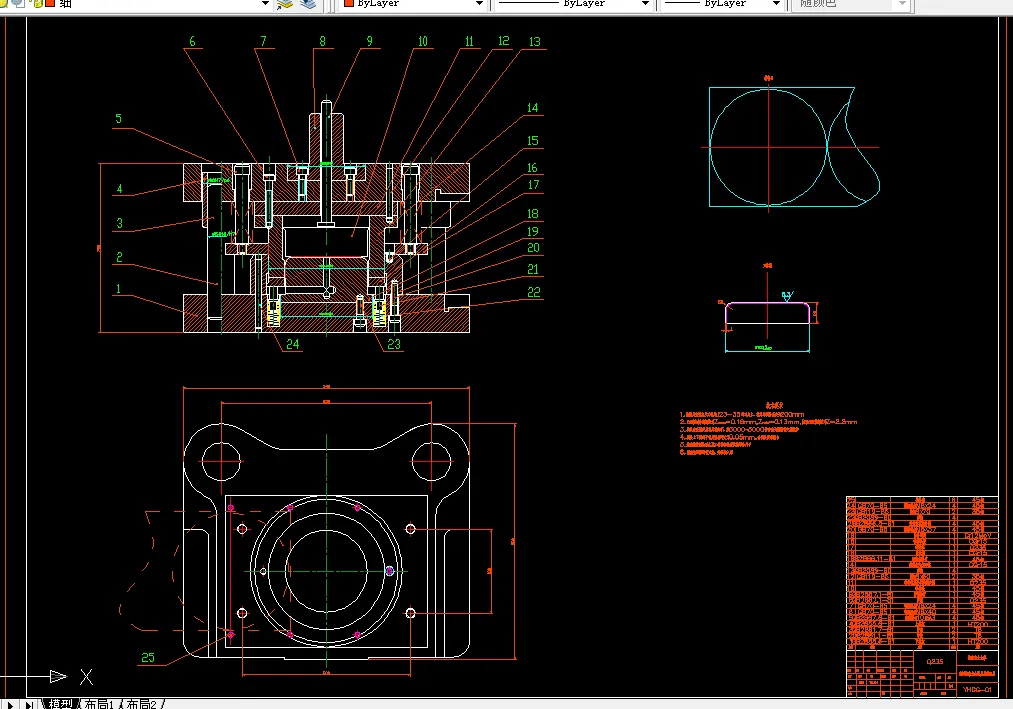Open the 布局2 layout tab
Image resolution: width=1013 pixels, height=709 pixels.
pyautogui.click(x=142, y=704)
